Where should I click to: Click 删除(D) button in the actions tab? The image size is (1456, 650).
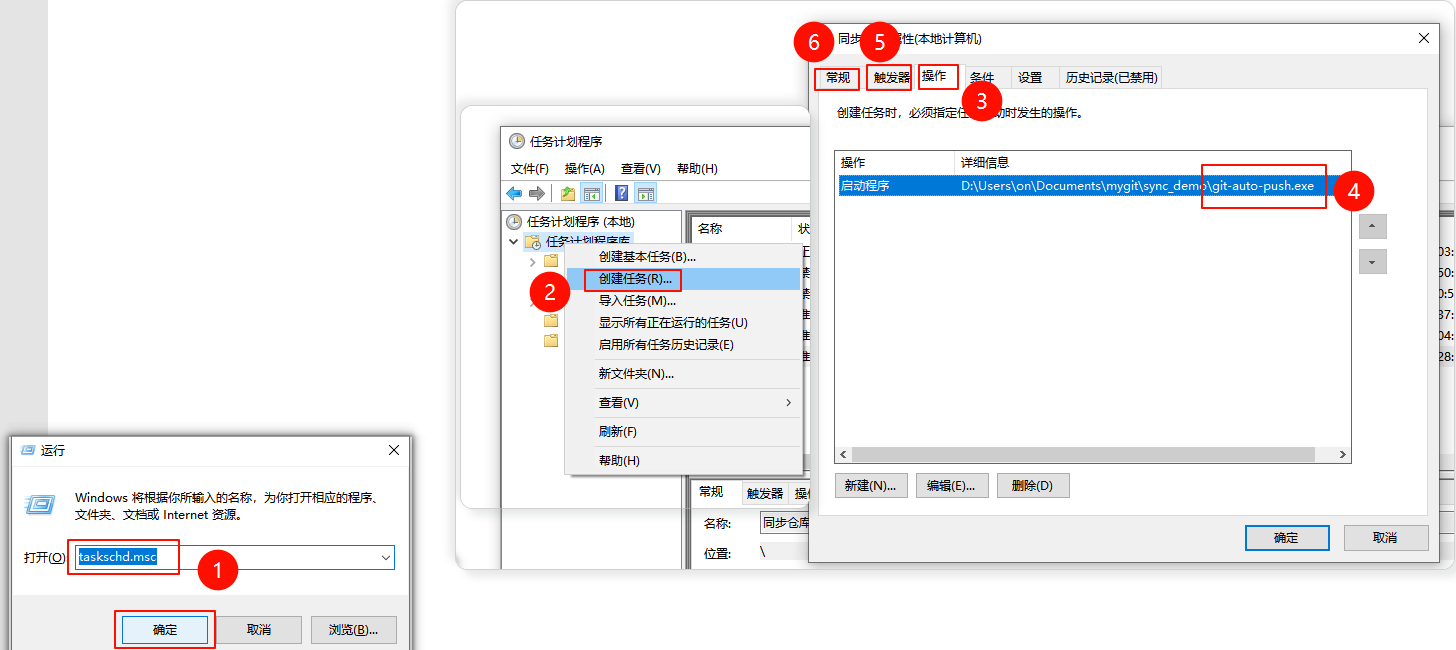[x=1032, y=486]
